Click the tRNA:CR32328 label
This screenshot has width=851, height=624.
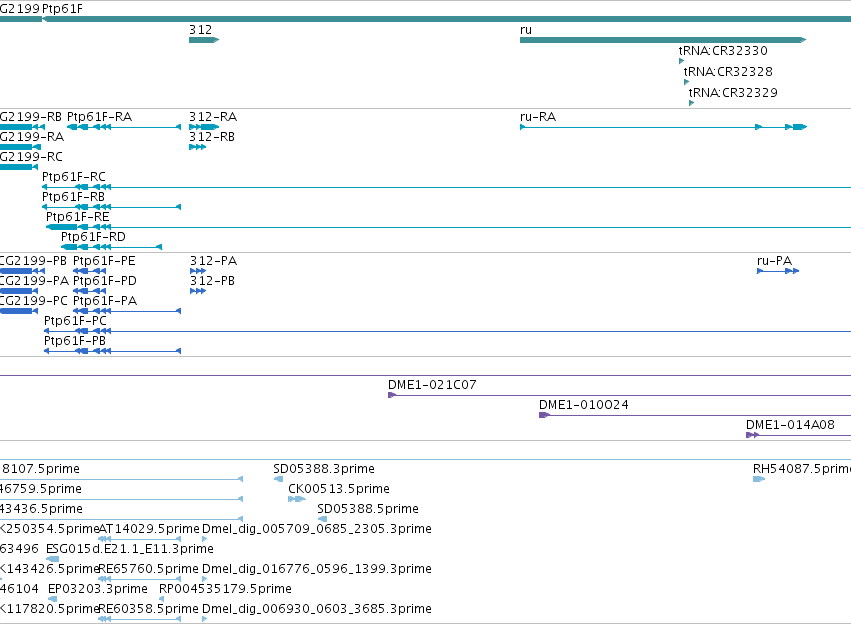point(728,72)
